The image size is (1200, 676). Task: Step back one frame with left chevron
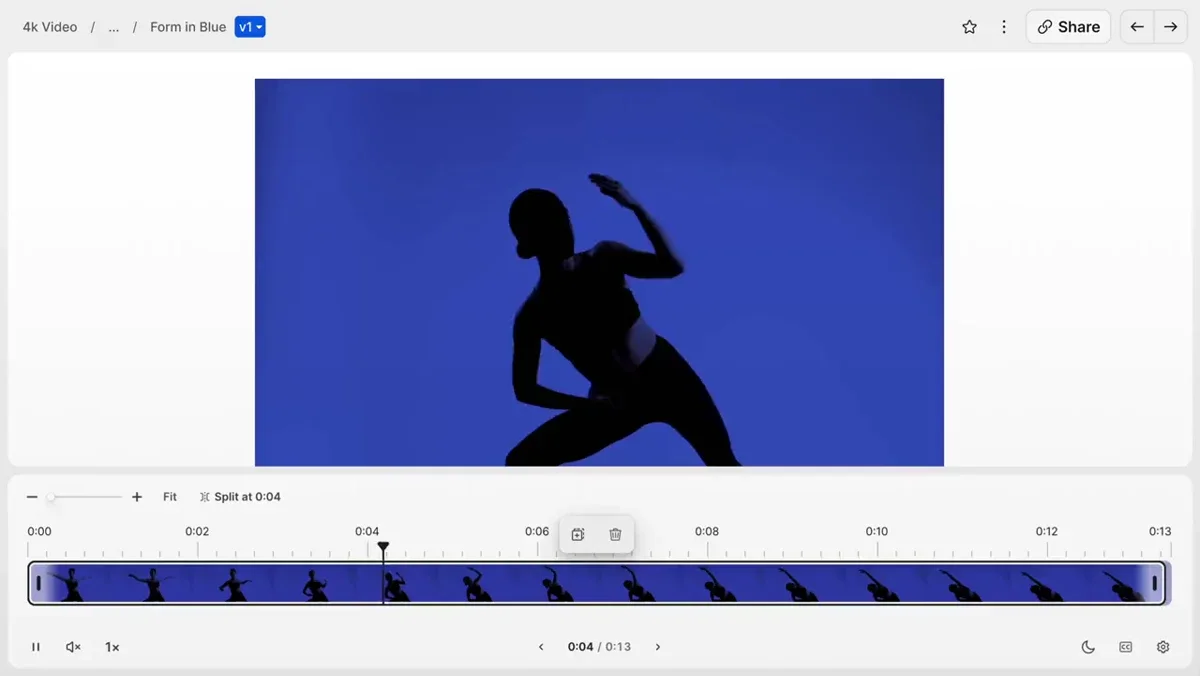coord(541,647)
